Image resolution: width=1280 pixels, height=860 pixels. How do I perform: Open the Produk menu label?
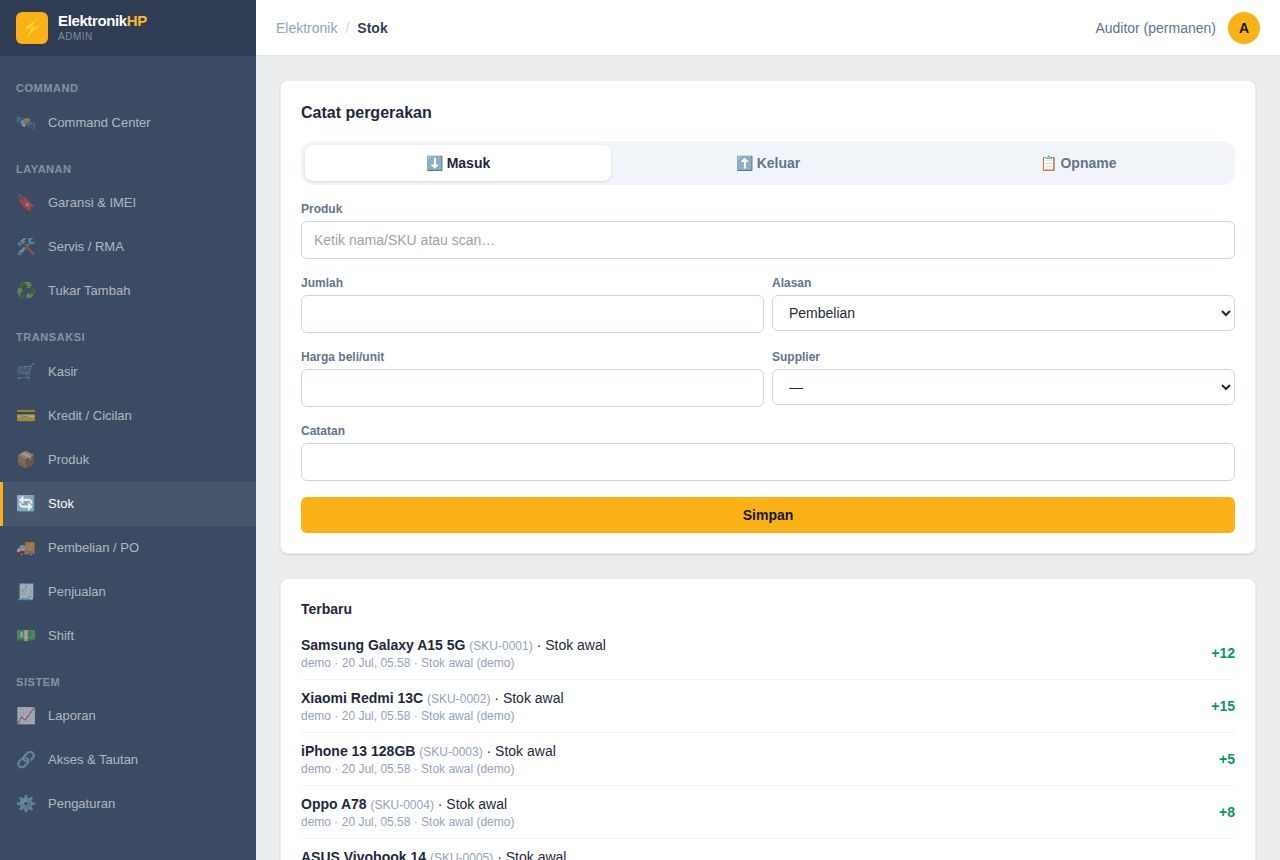(69, 460)
